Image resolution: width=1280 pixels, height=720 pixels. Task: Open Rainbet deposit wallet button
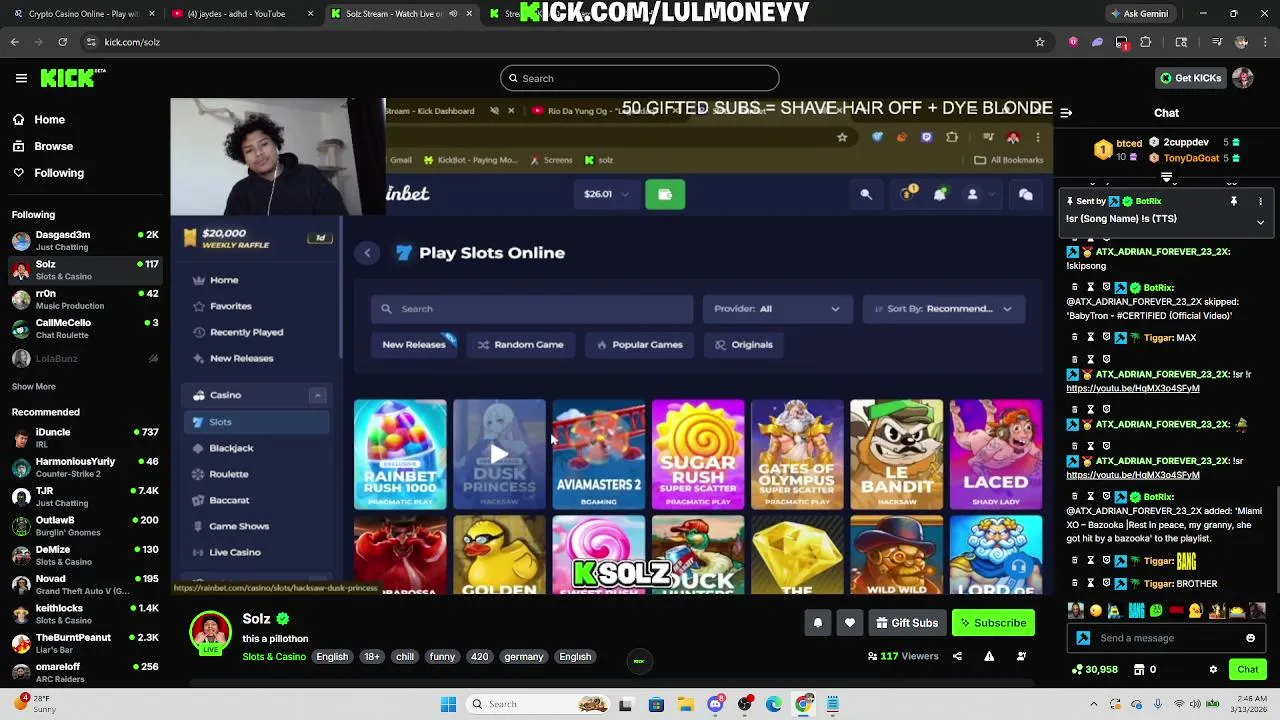665,194
